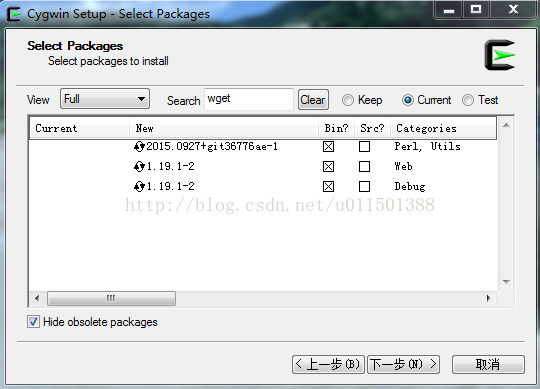The image size is (540, 389).
Task: Click version 1.19.1-2 in Debug row
Action: [170, 187]
